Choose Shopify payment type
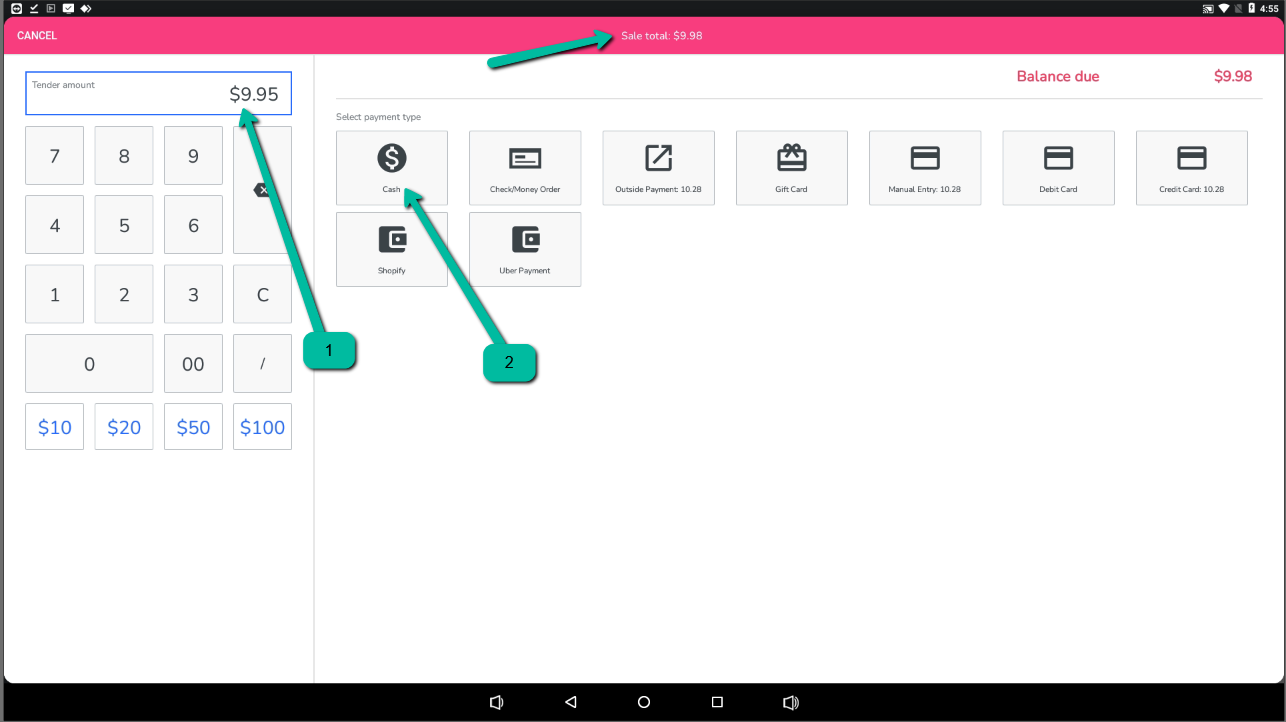 [391, 249]
